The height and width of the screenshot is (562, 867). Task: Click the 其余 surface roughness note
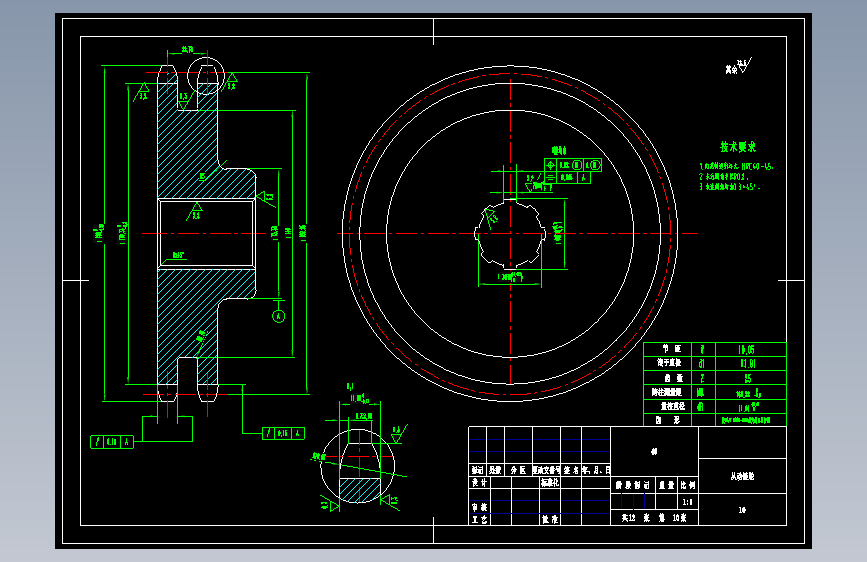click(739, 66)
